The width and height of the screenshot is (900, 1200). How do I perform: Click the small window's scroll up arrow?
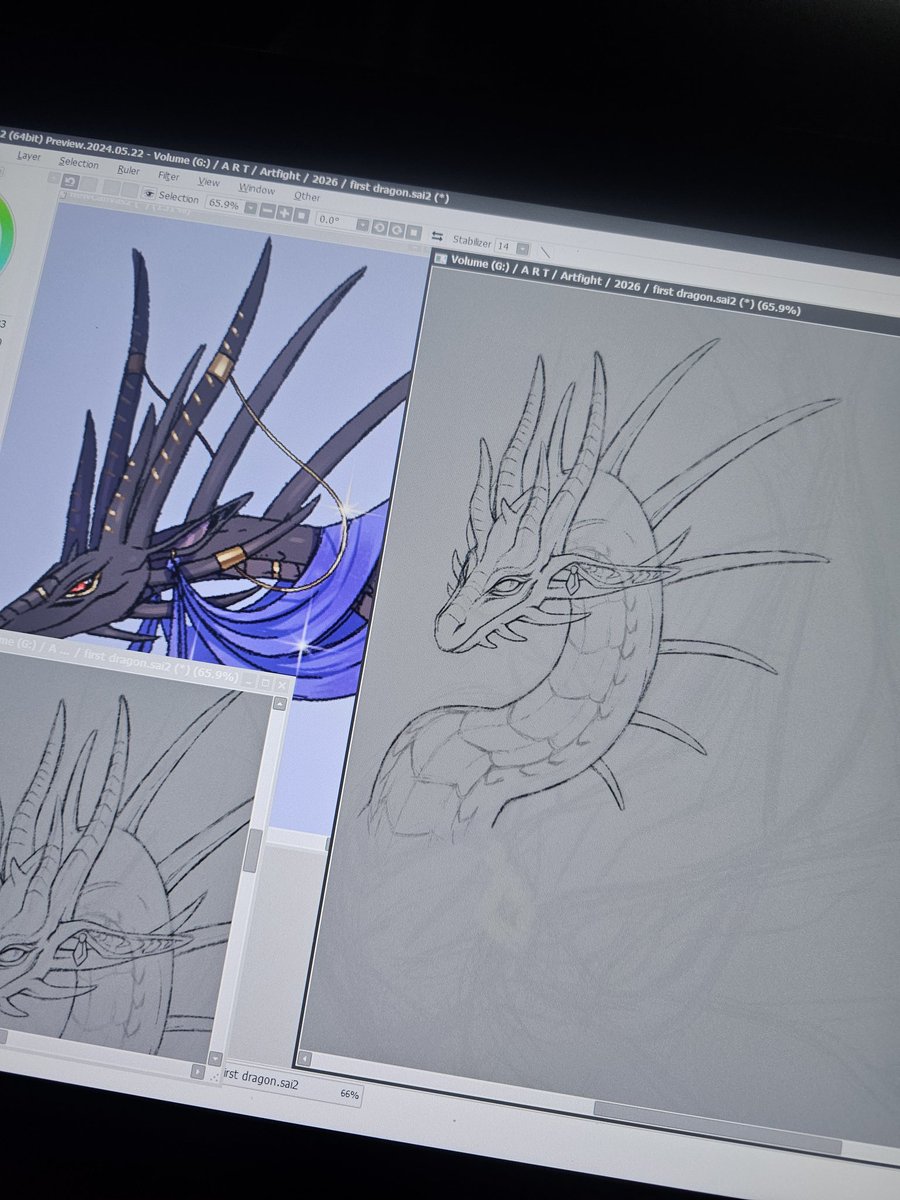[279, 704]
